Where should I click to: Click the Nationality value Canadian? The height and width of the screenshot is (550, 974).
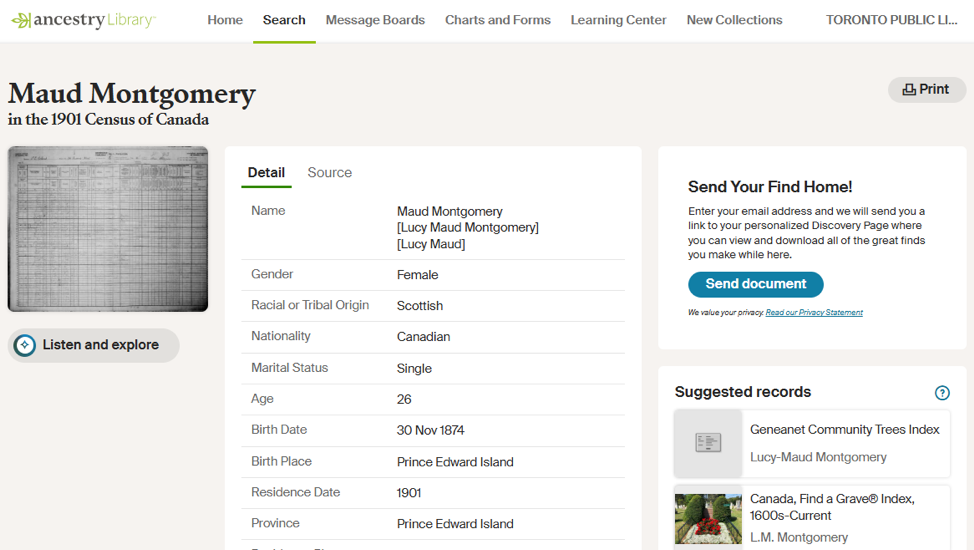coord(424,337)
